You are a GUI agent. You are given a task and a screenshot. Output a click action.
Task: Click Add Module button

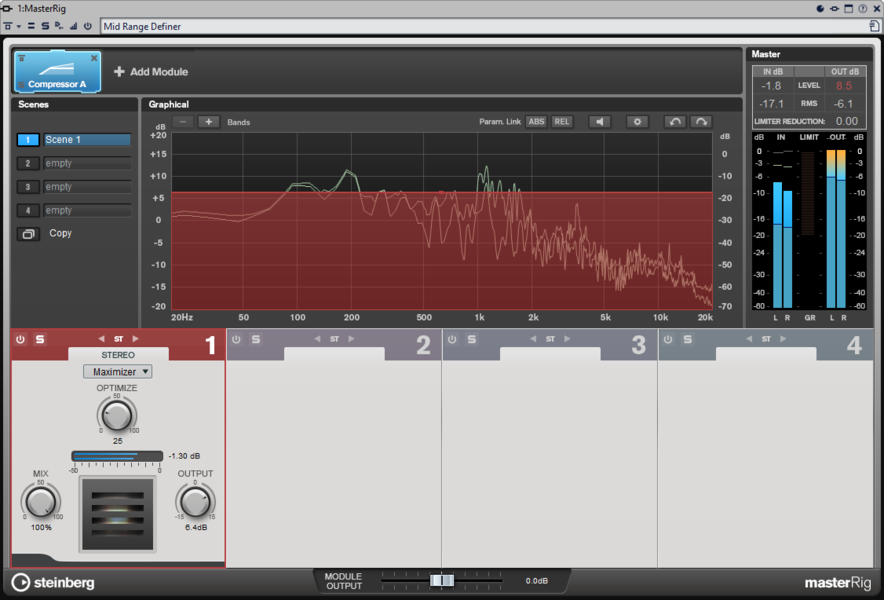click(151, 72)
